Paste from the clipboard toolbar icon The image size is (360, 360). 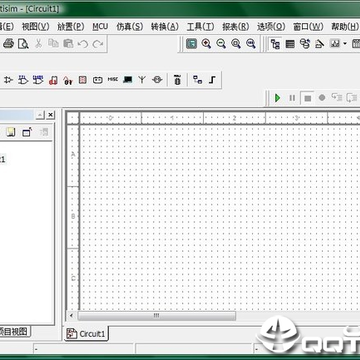(x=68, y=44)
